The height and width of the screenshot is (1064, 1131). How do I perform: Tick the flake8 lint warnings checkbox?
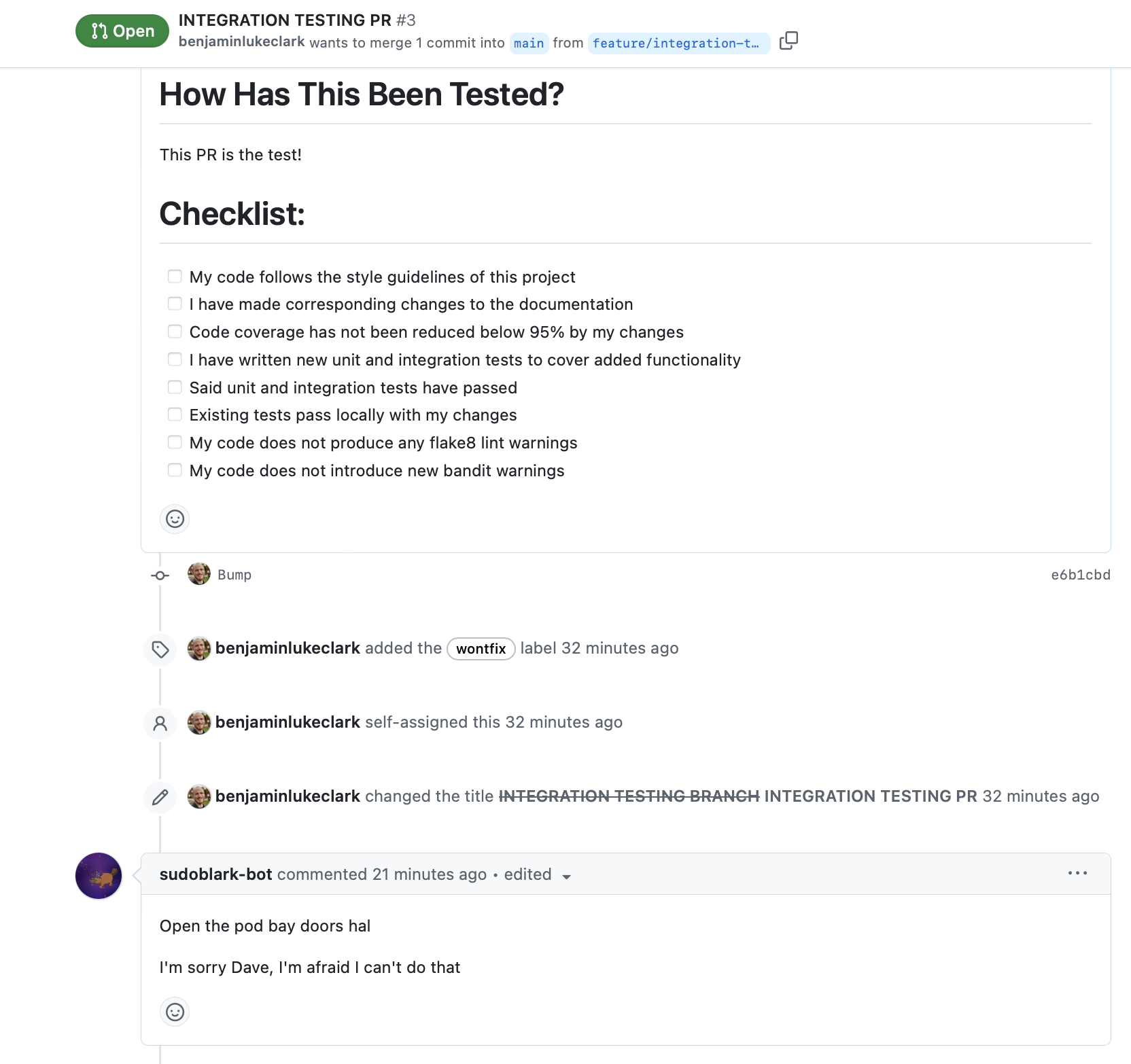[175, 442]
